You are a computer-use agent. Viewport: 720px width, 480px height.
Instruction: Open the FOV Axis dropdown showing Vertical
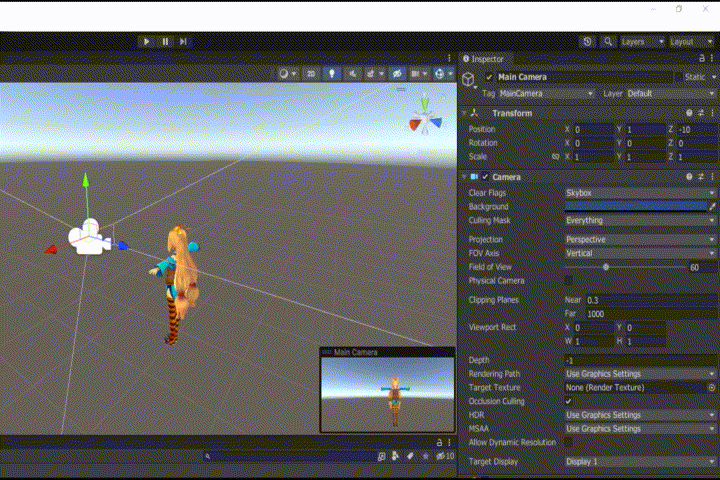(x=640, y=254)
